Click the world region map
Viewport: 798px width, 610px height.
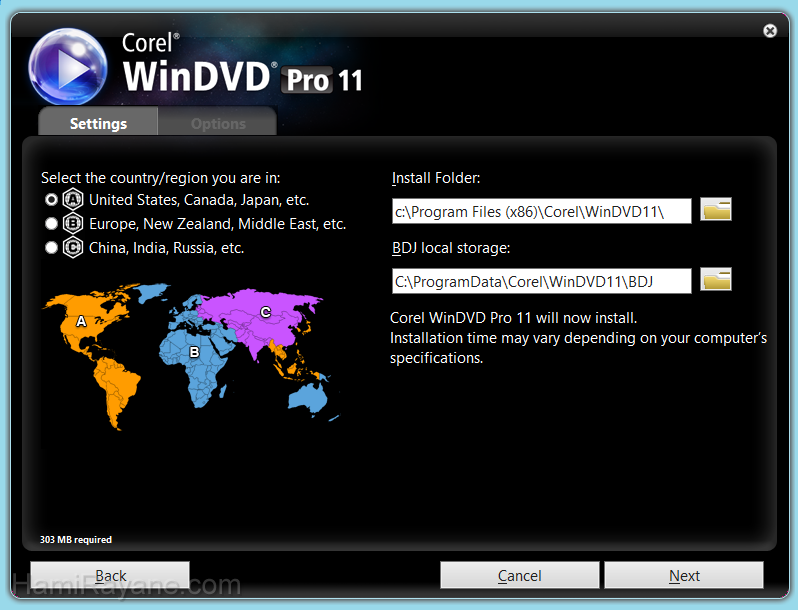coord(191,356)
